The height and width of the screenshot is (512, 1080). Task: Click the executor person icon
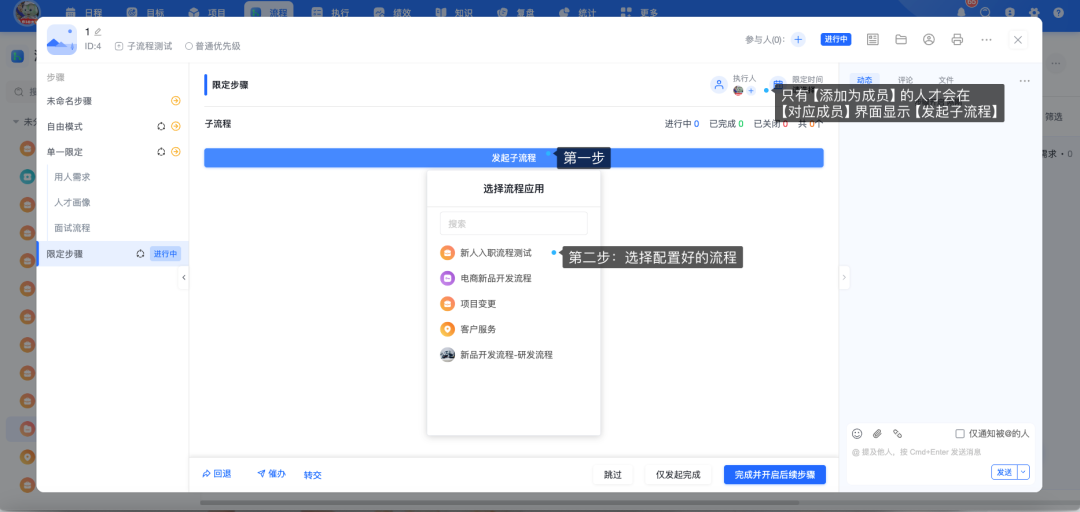click(x=719, y=85)
